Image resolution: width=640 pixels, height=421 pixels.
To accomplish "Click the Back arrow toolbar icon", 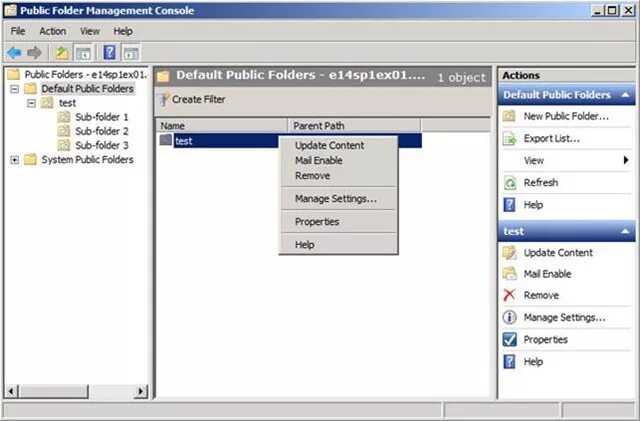I will point(14,53).
